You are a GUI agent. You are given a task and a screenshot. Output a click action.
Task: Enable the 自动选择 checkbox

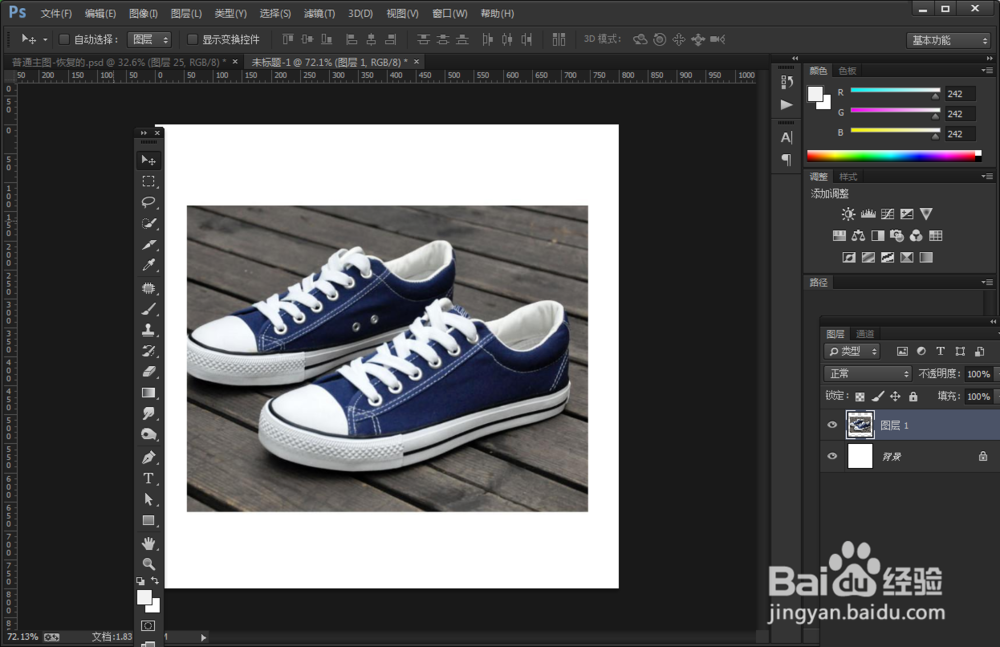click(x=65, y=40)
